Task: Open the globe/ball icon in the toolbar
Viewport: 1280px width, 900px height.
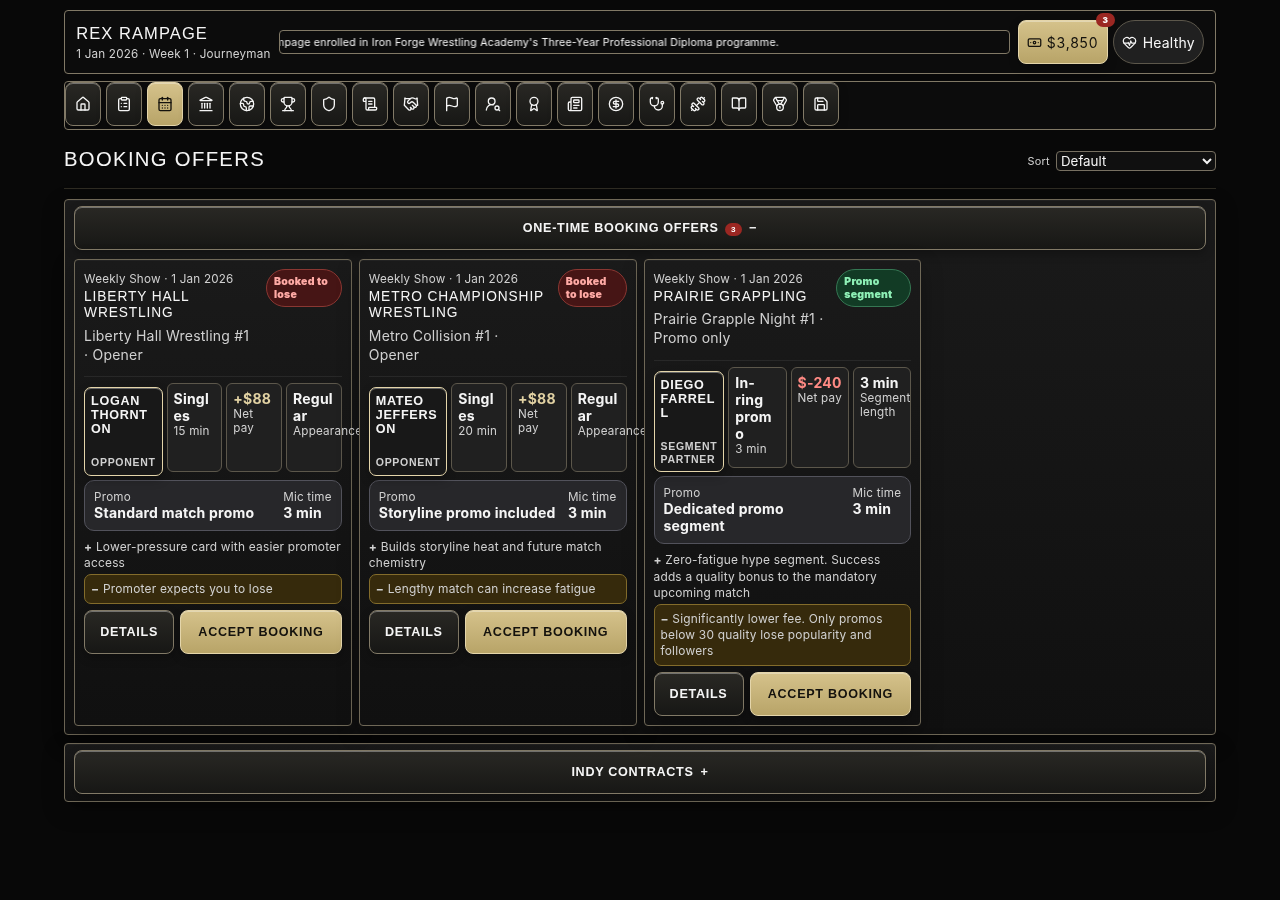Action: 247,104
